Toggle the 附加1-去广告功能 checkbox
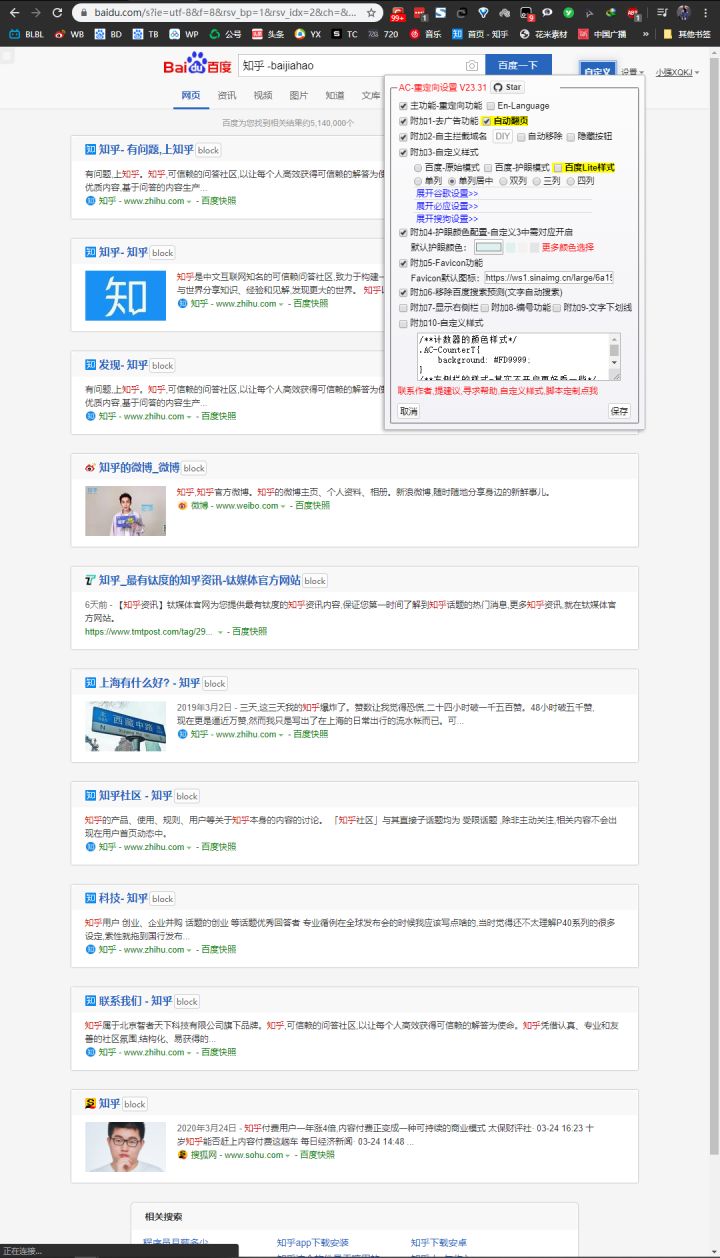This screenshot has width=720, height=1258. 403,121
